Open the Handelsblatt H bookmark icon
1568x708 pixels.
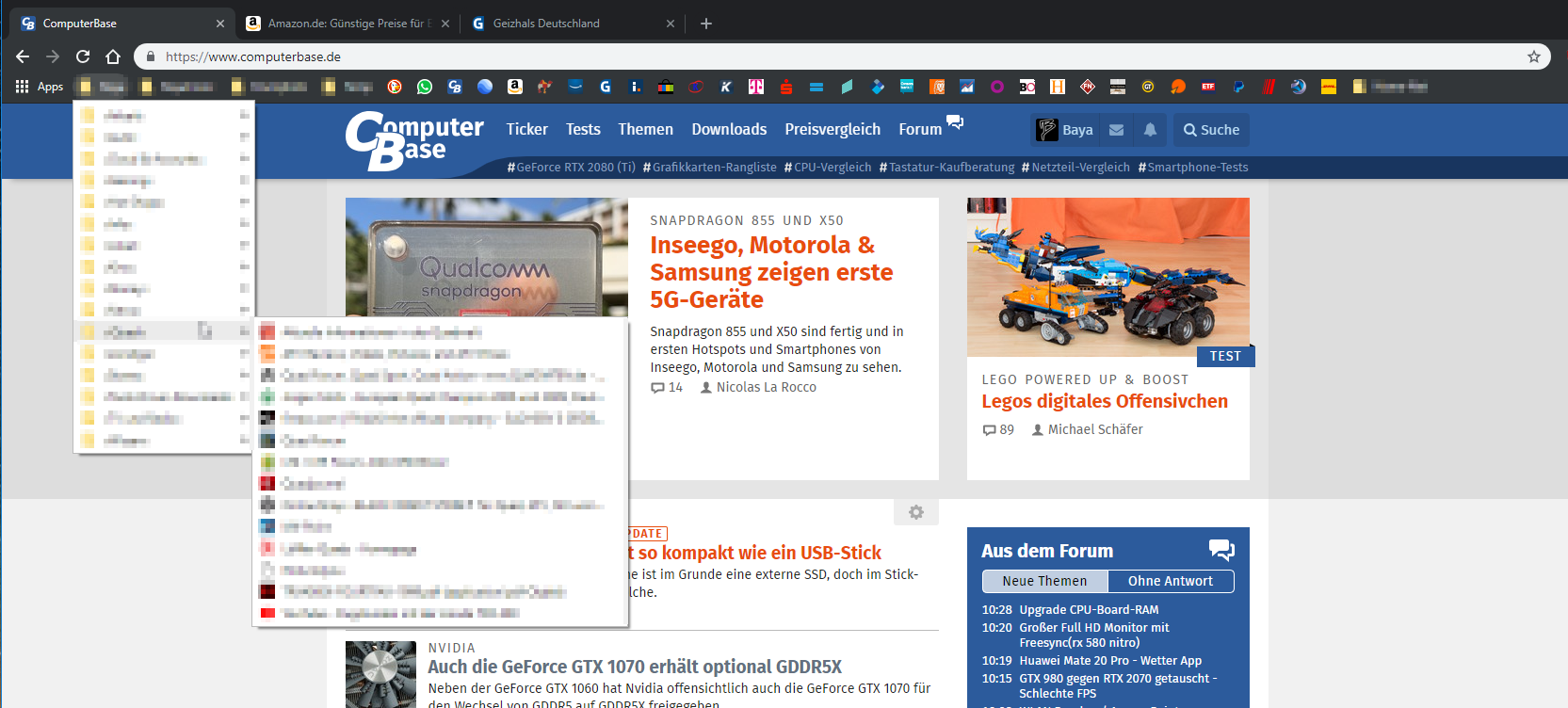click(x=1058, y=87)
